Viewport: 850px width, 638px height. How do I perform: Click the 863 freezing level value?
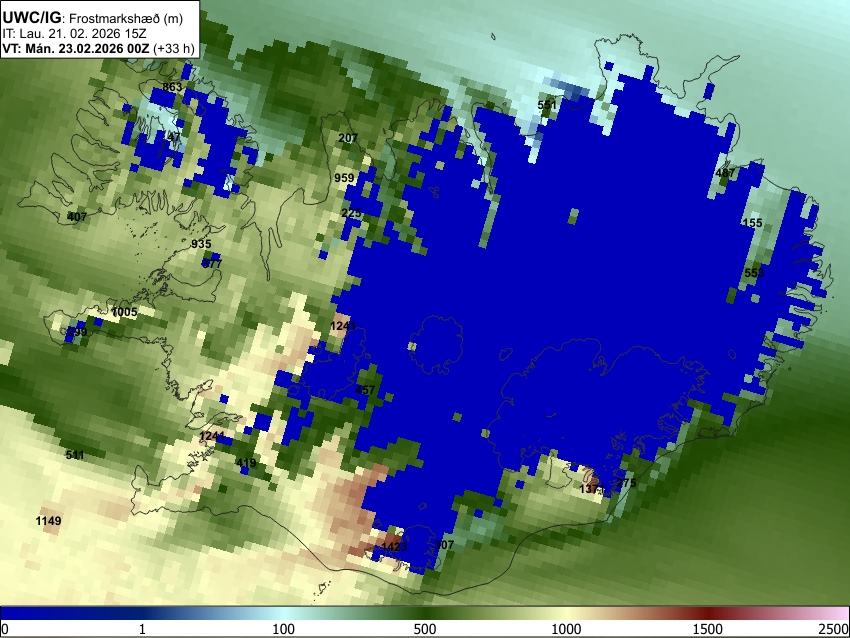tap(172, 87)
